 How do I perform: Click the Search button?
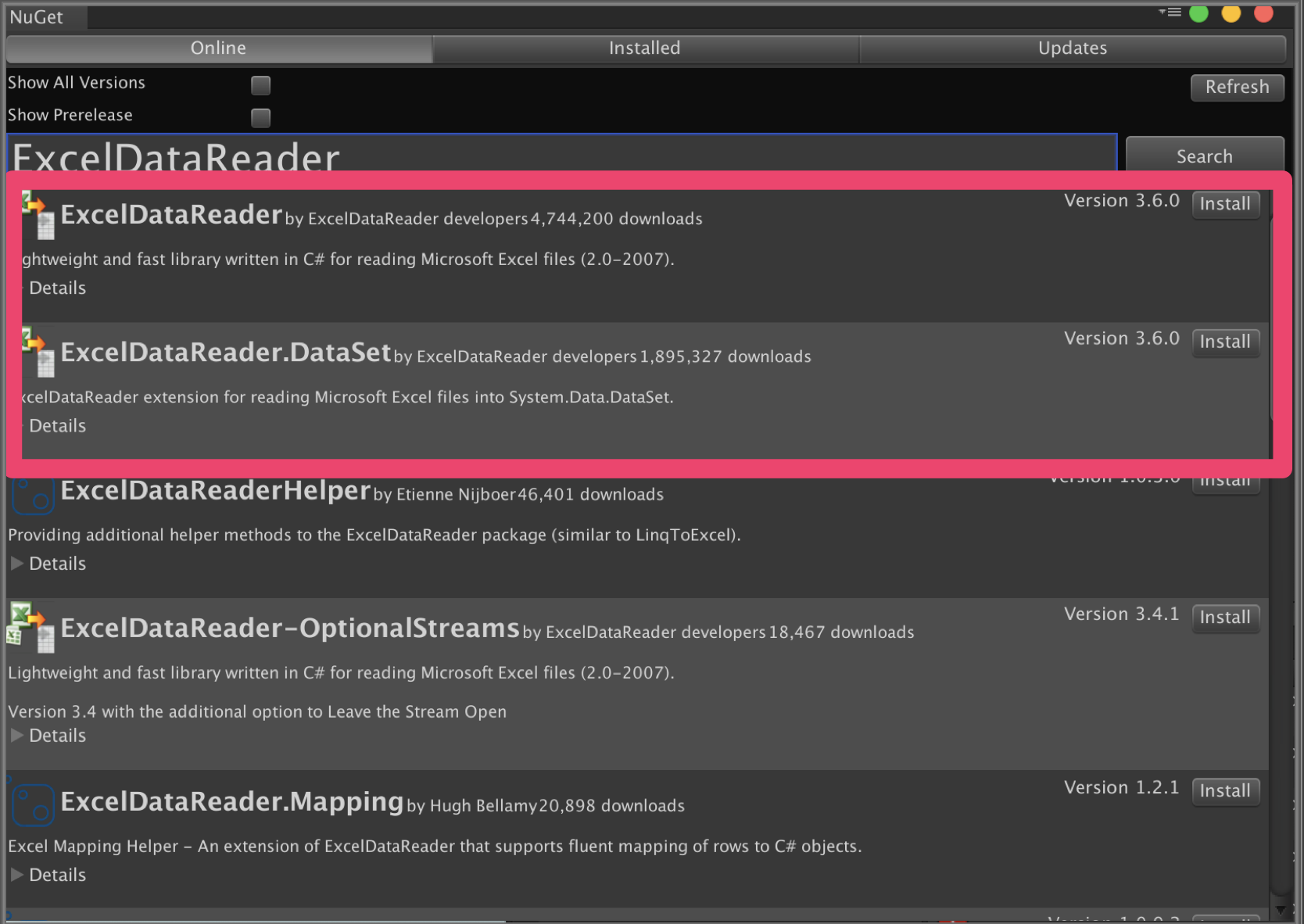coord(1205,155)
